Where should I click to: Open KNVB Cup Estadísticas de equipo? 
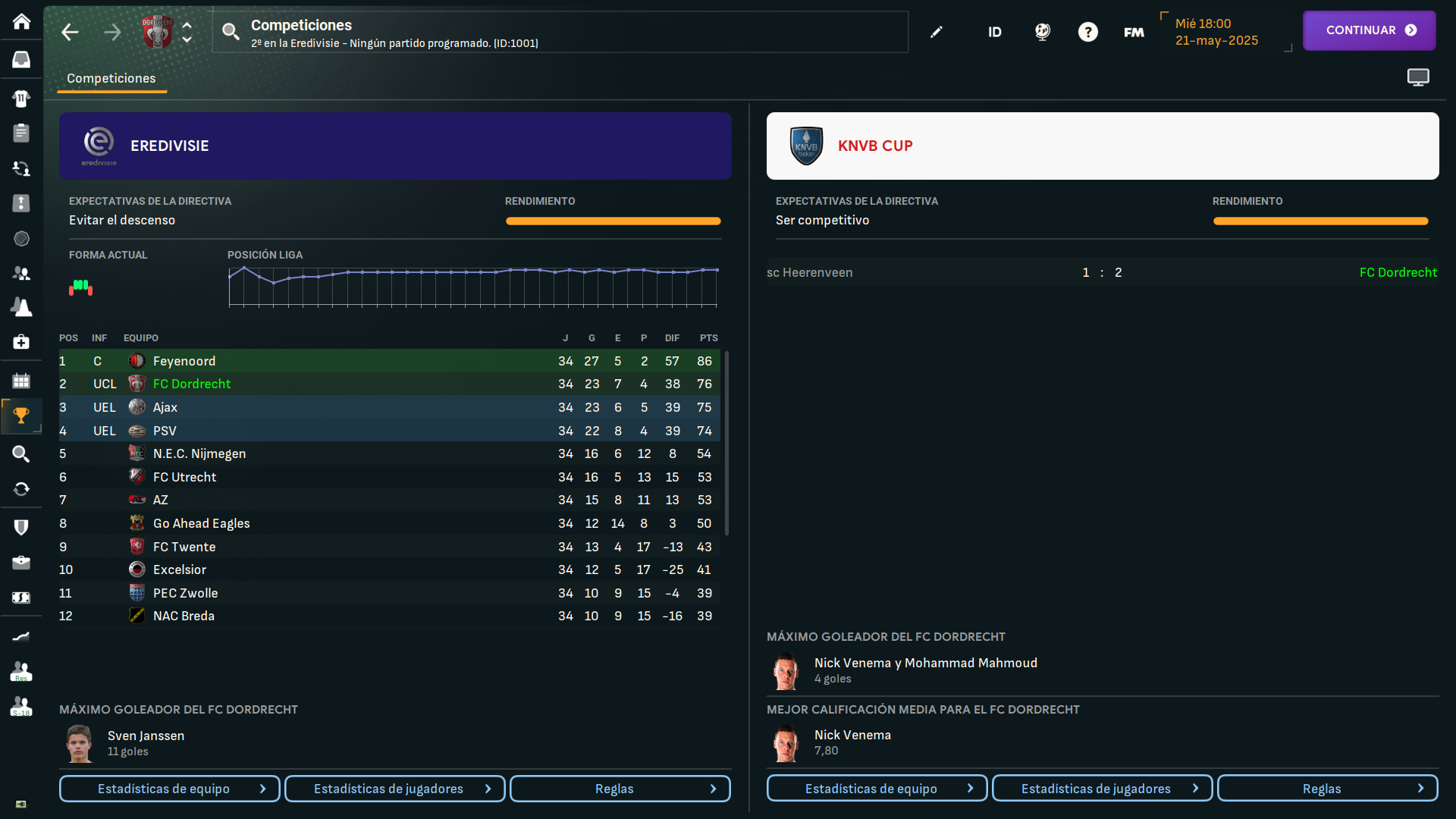877,789
